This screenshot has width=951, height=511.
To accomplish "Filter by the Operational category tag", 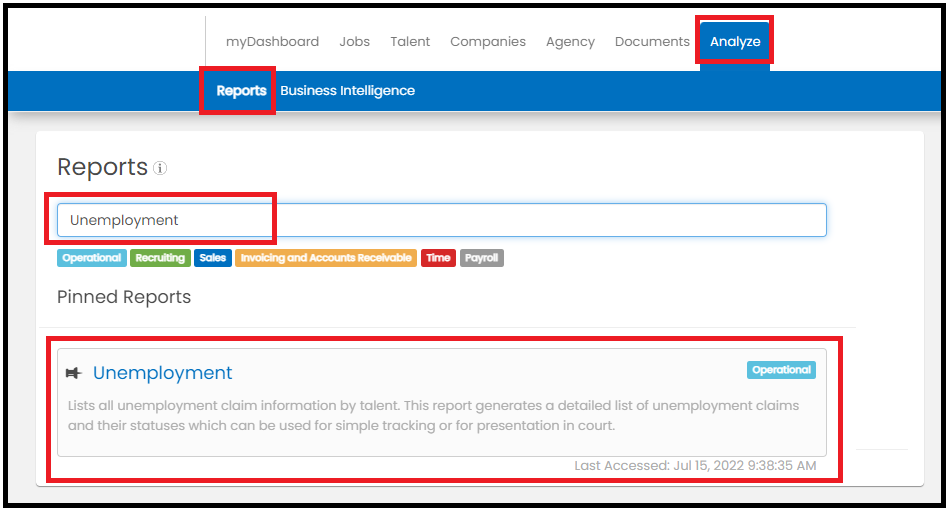I will [x=92, y=258].
